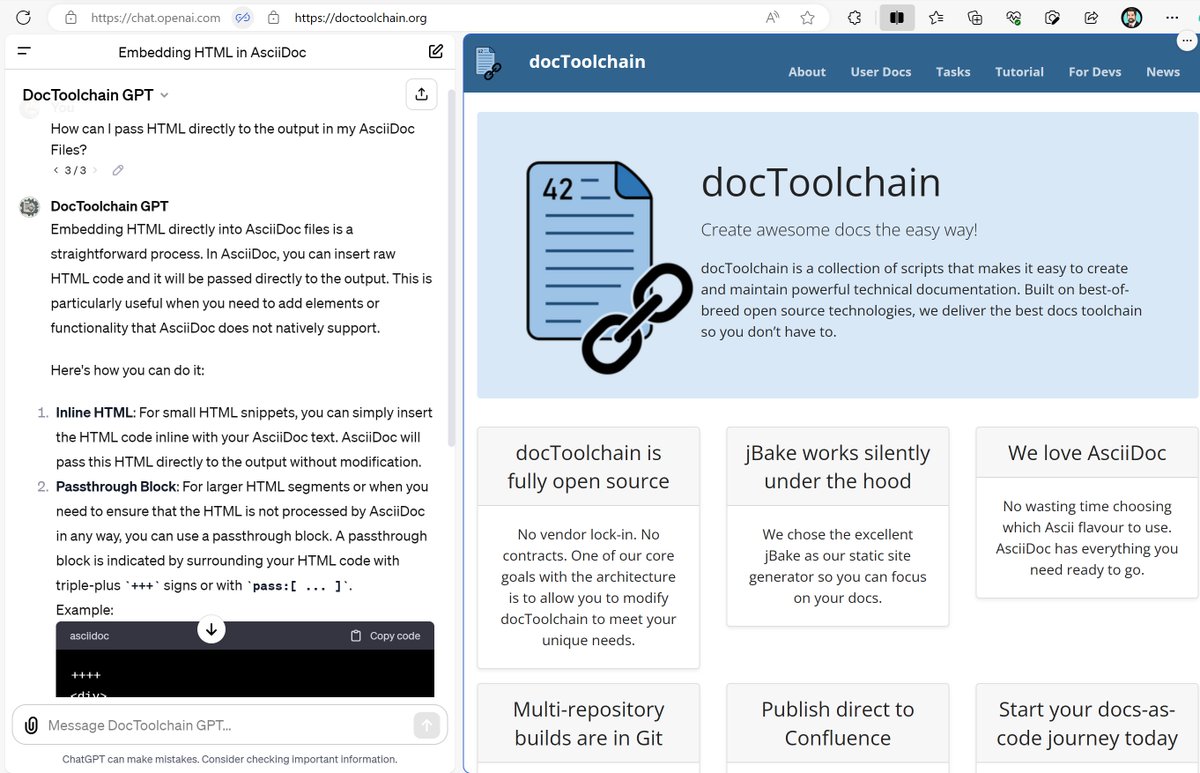Click the 'docToolchain is fully open source' card heading
This screenshot has width=1200, height=773.
point(588,467)
